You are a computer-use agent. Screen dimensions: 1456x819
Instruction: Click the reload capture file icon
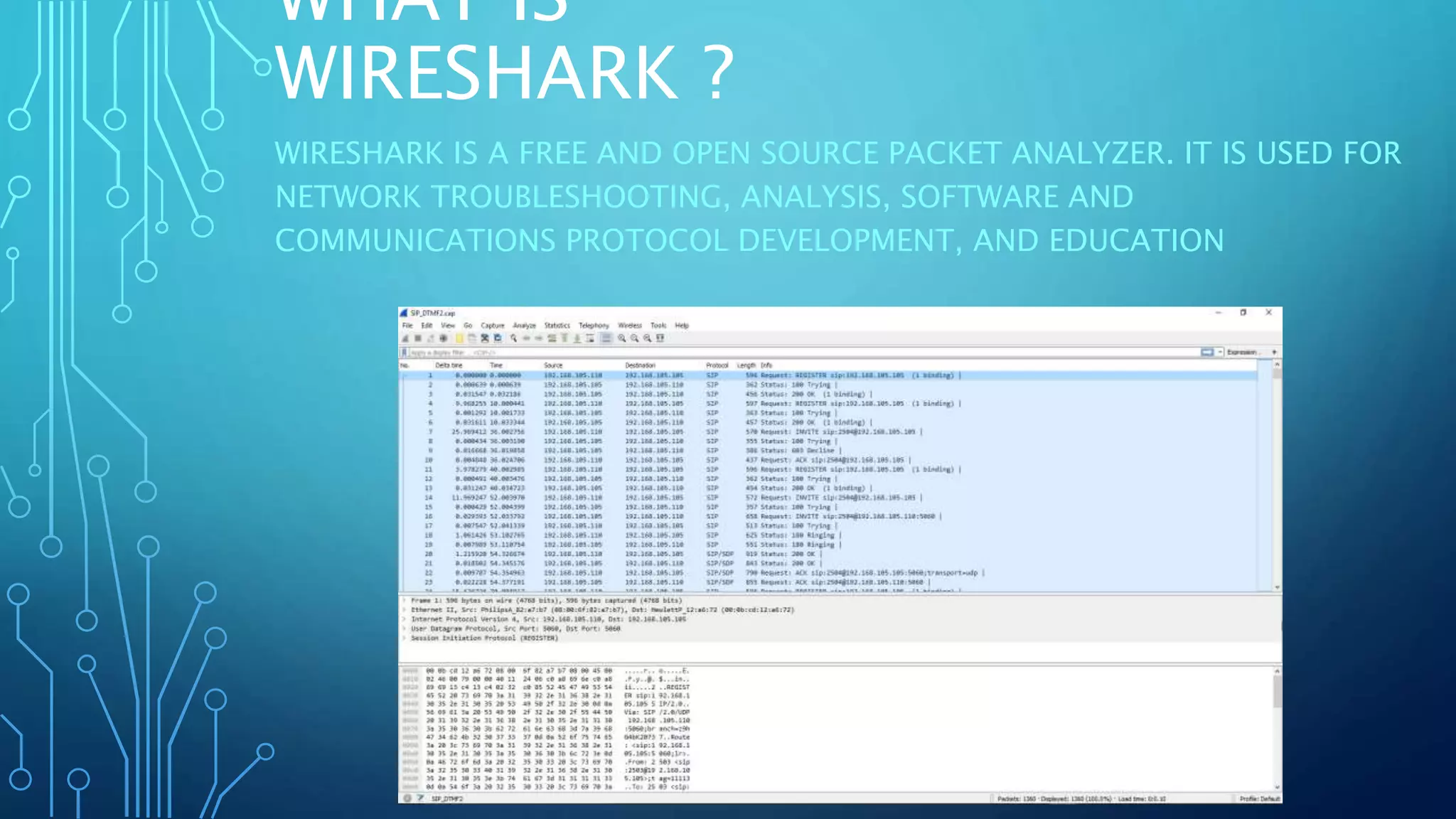click(498, 338)
